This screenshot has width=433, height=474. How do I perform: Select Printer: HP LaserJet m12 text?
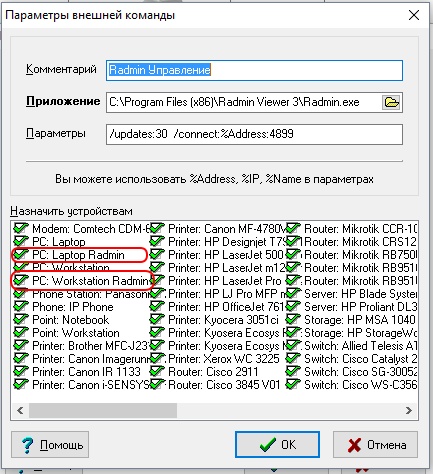[227, 268]
